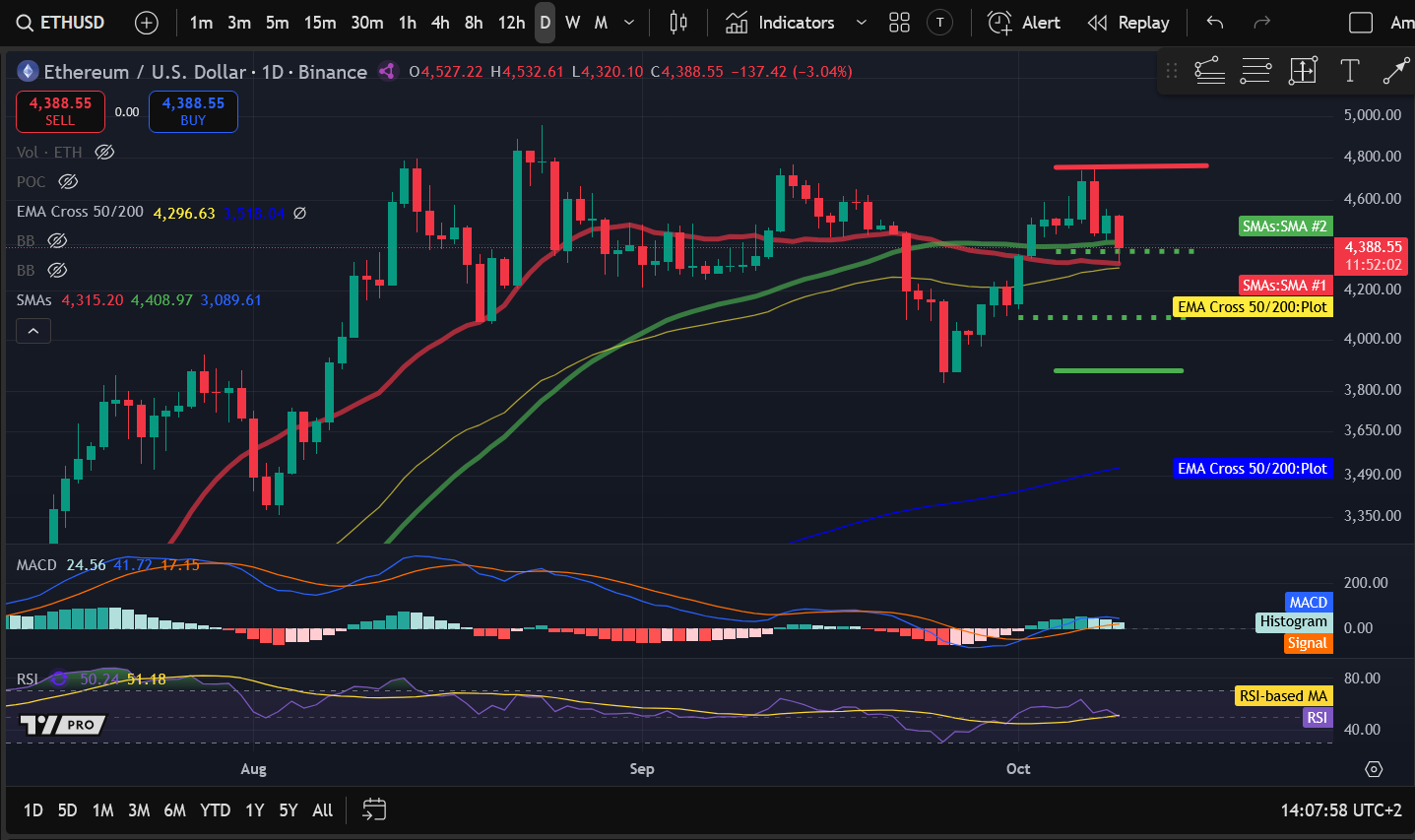Image resolution: width=1415 pixels, height=840 pixels.
Task: Open symbol search for ETHUSD
Action: (x=61, y=23)
